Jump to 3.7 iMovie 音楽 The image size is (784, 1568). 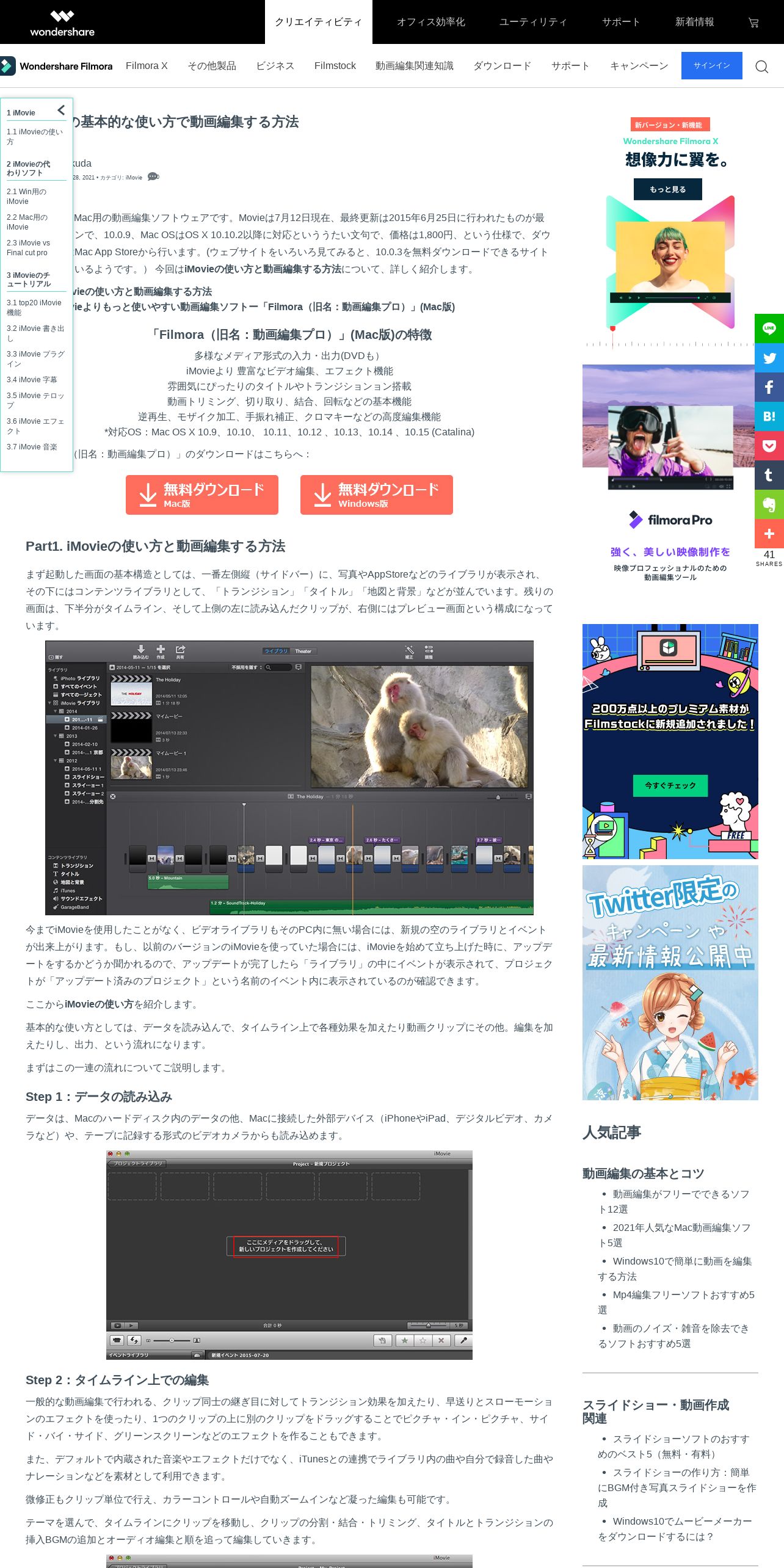pyautogui.click(x=32, y=447)
